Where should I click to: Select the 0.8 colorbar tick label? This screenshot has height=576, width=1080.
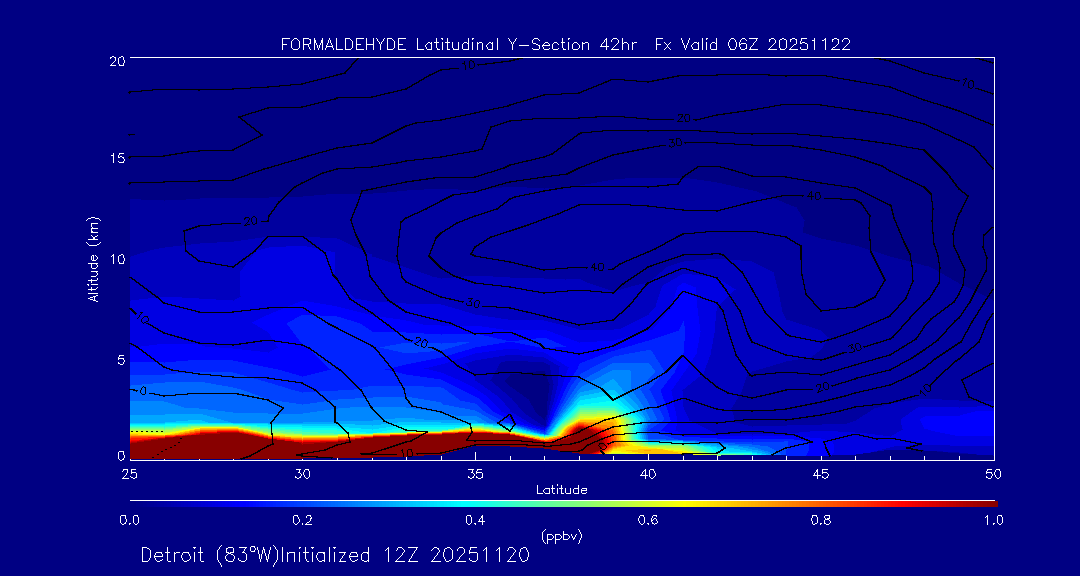821,520
